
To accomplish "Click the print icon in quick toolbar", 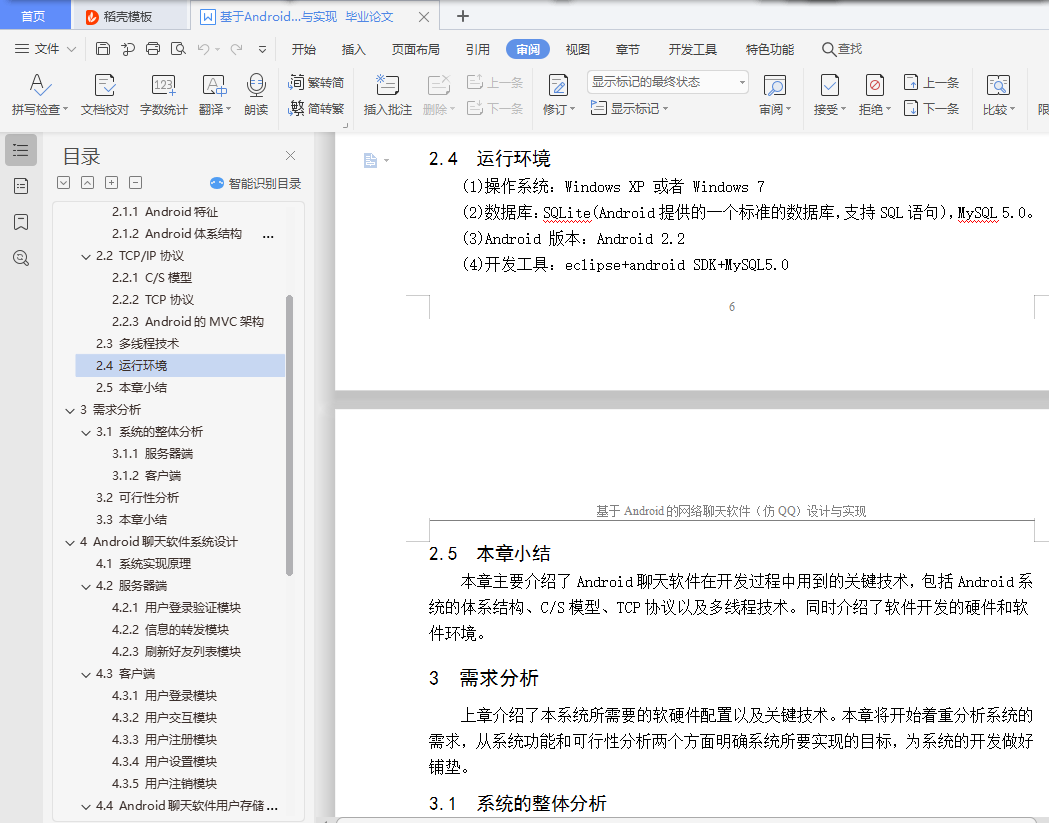I will tap(153, 49).
